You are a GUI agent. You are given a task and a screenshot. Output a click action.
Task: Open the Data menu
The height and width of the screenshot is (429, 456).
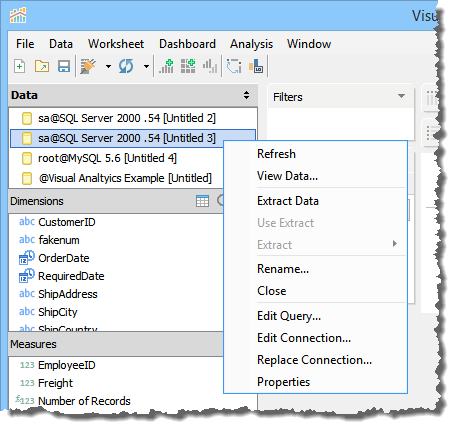click(61, 44)
